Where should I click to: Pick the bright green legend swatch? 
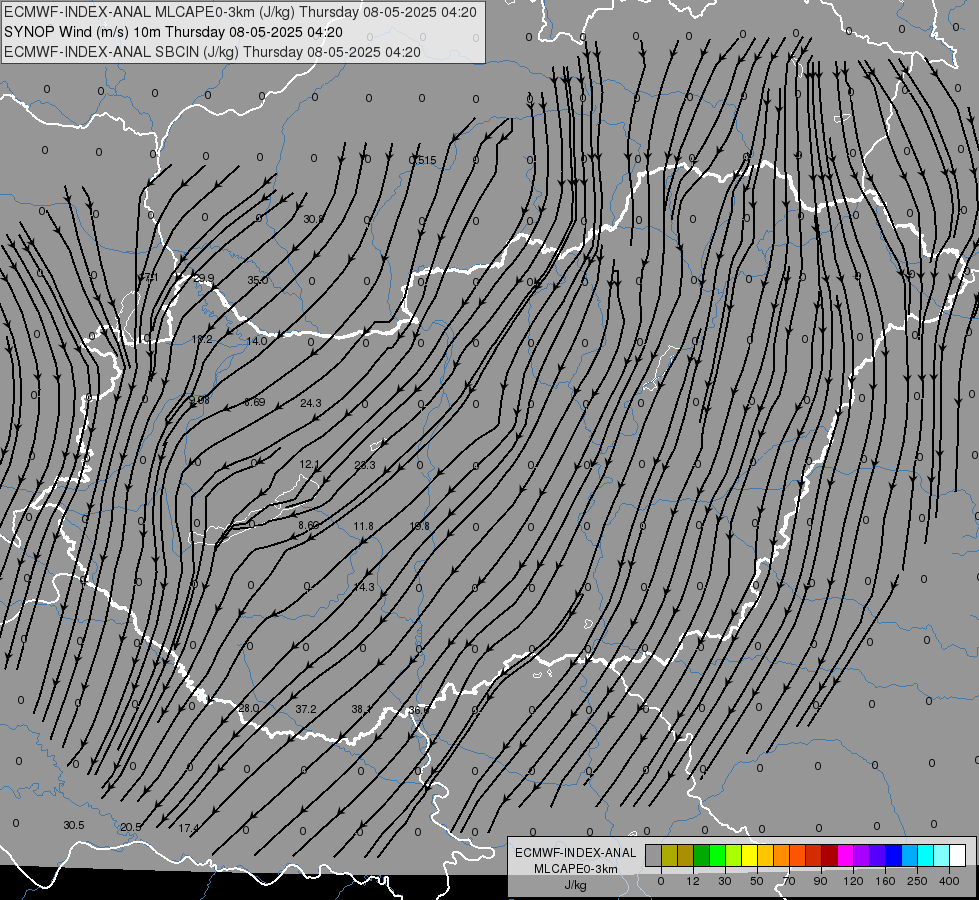[x=717, y=856]
